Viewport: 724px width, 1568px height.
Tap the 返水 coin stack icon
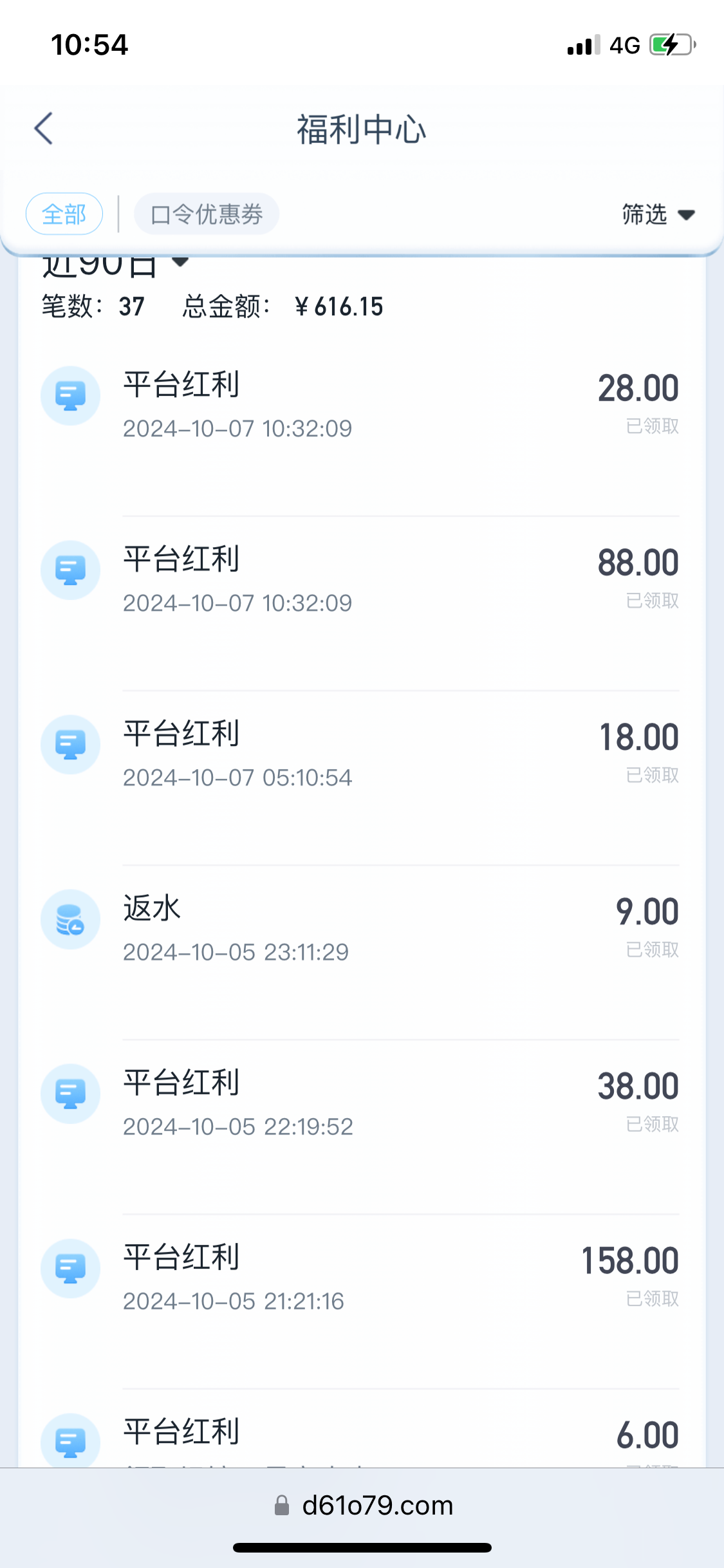[70, 919]
